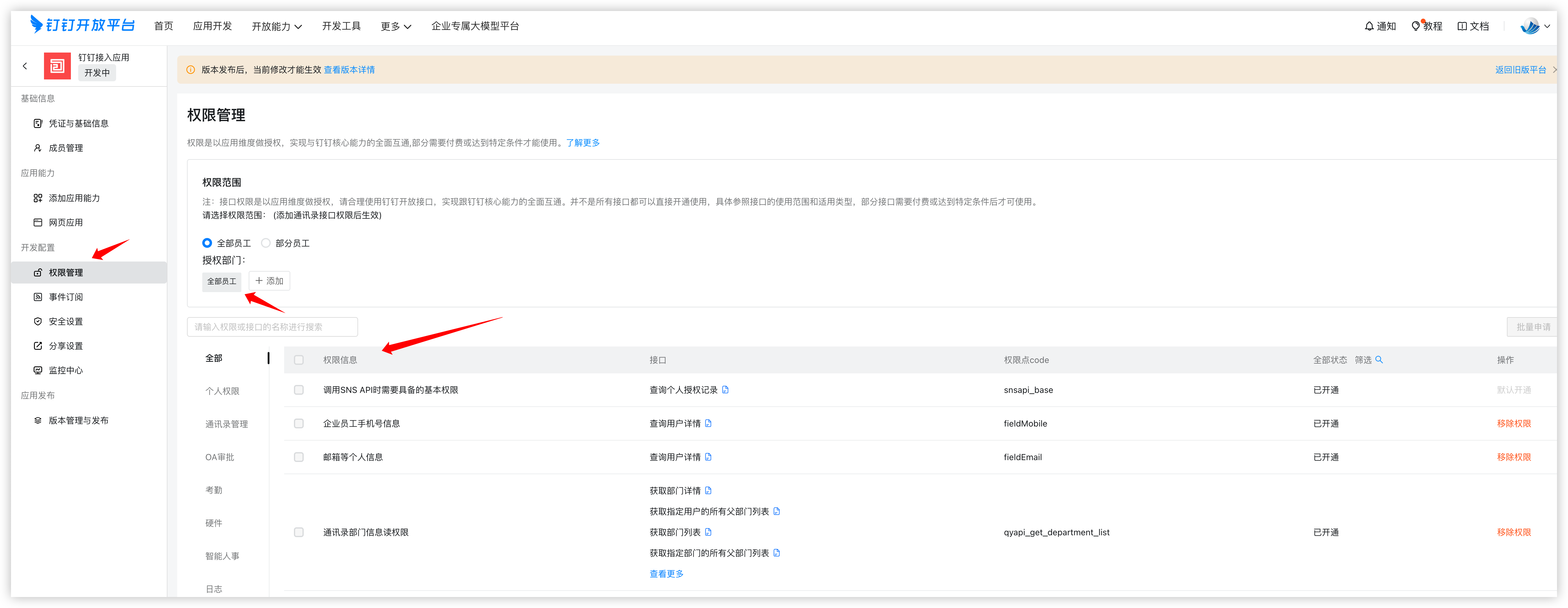
Task: Expand interfaces with 查看更多
Action: coord(666,574)
